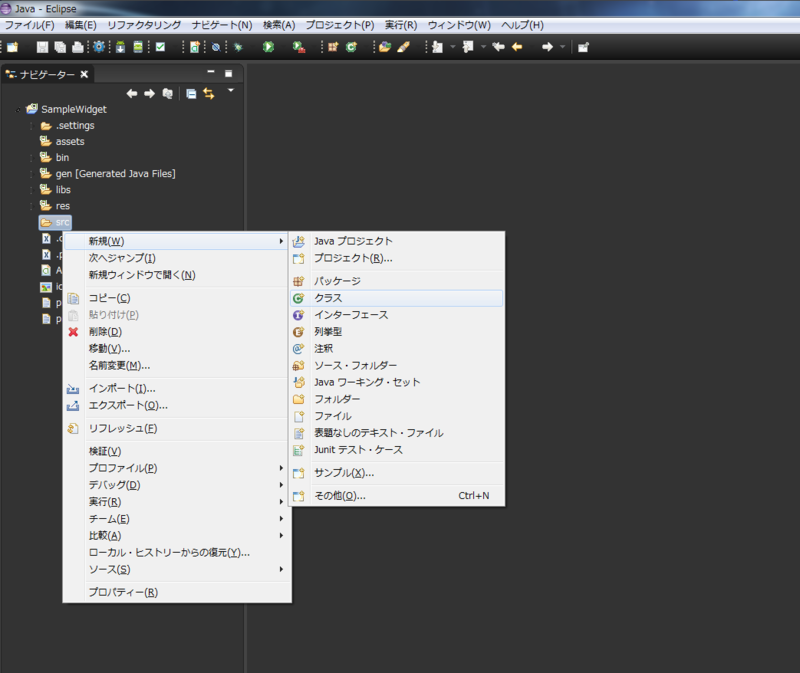Click the Debug bug toolbar icon
This screenshot has width=800, height=673.
pos(238,47)
